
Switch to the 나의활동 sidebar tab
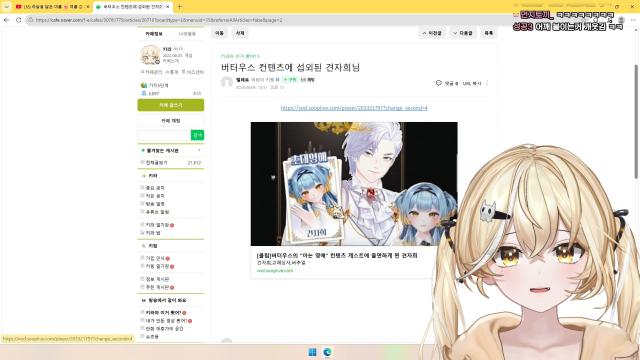coord(187,33)
